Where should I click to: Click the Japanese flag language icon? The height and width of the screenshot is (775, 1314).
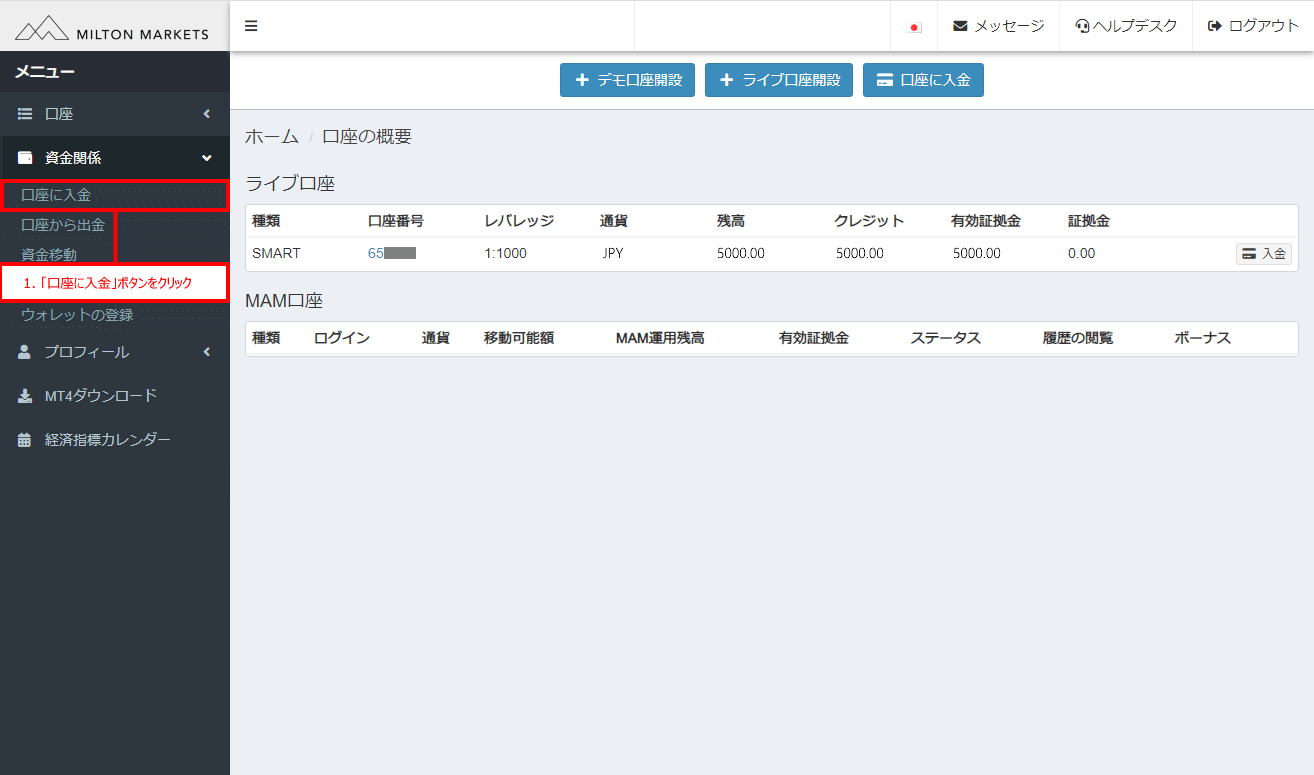coord(914,25)
